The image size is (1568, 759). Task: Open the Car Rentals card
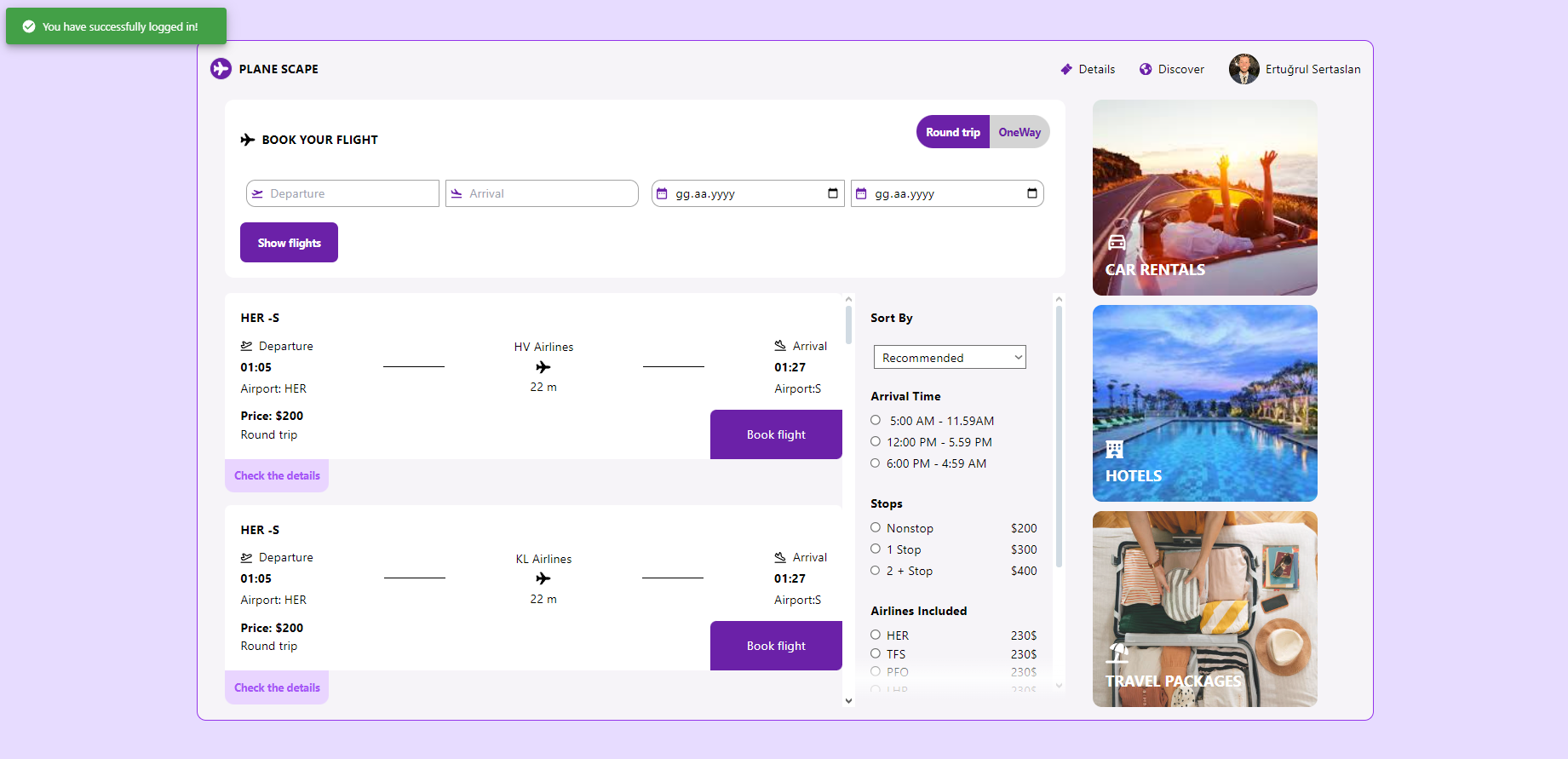click(1204, 198)
